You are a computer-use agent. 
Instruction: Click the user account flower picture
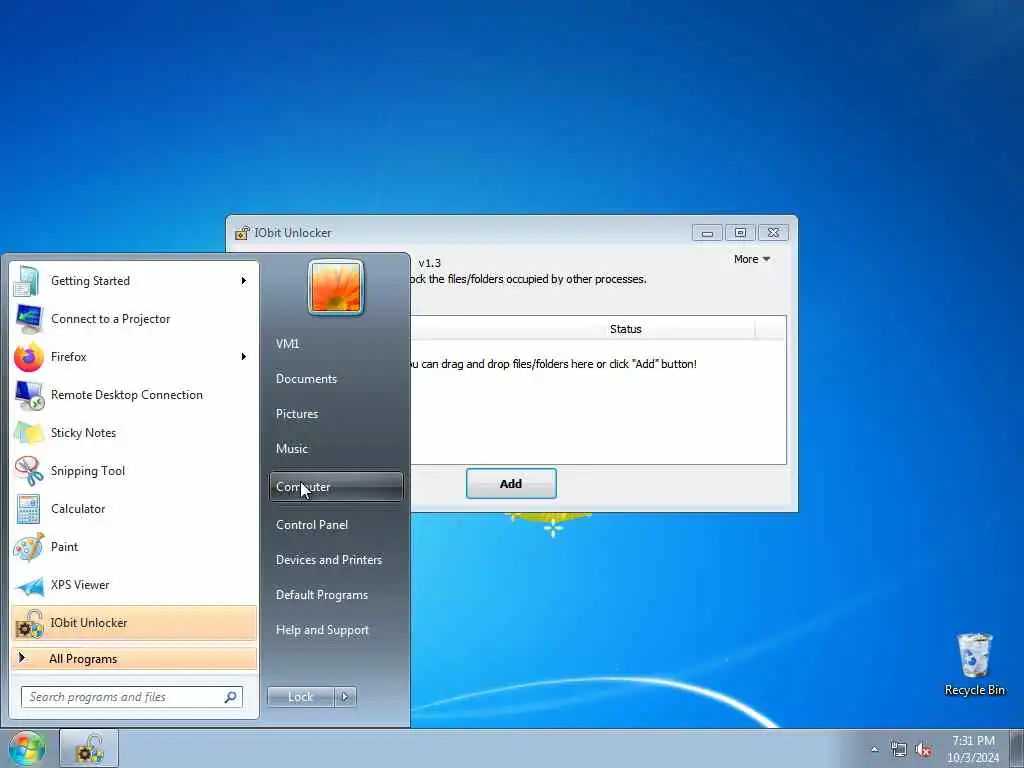click(336, 287)
